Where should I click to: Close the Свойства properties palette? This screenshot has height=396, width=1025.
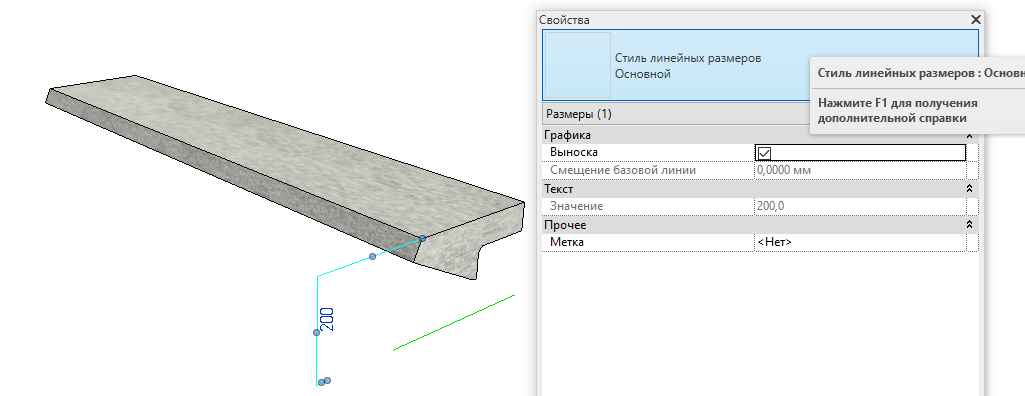pyautogui.click(x=976, y=20)
